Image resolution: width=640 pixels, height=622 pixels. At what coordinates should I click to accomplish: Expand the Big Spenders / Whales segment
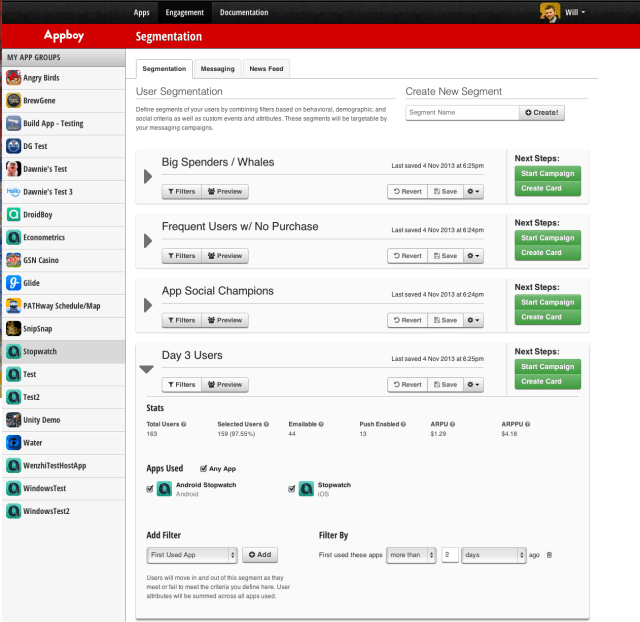click(148, 177)
